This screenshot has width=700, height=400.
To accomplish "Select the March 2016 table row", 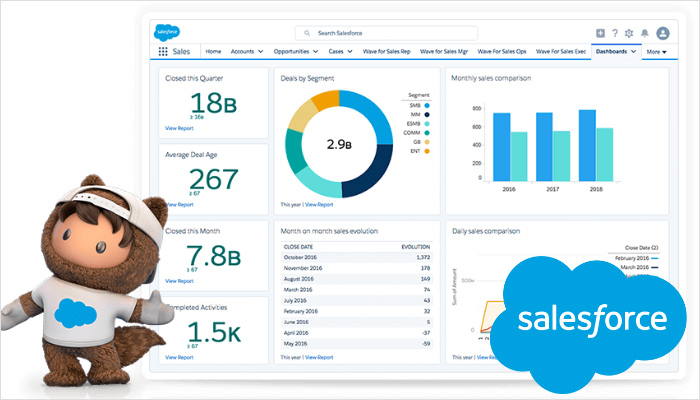I will click(x=357, y=289).
